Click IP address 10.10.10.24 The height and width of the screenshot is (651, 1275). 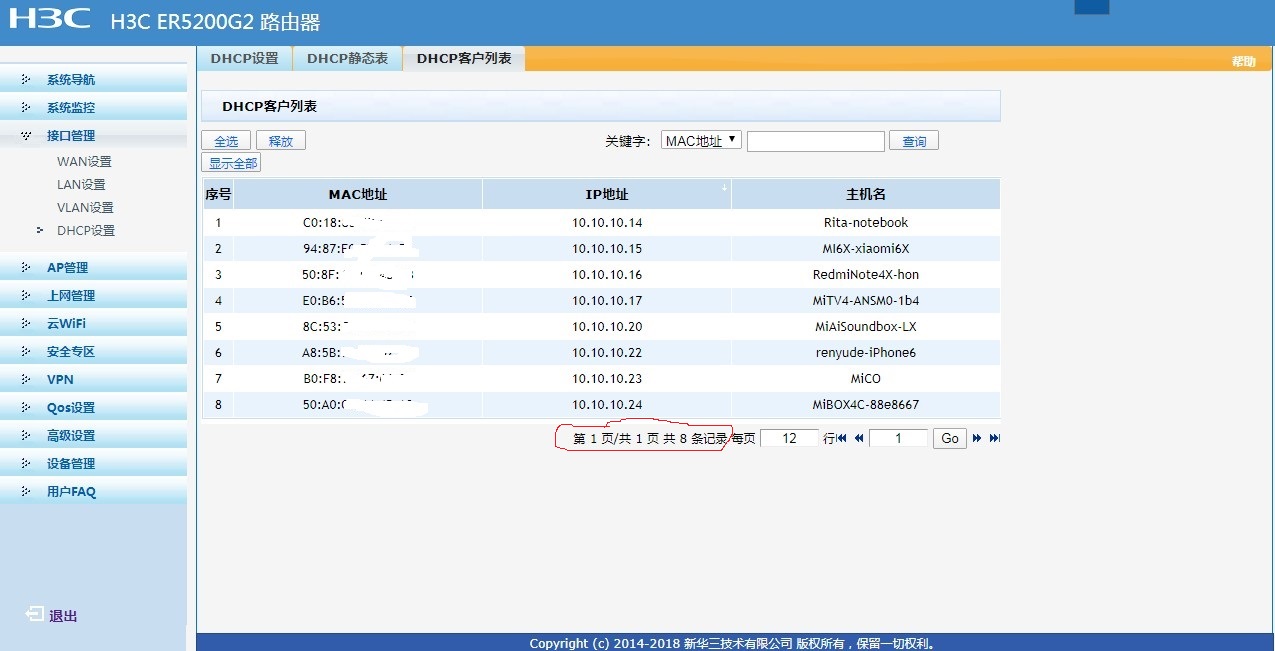[607, 405]
